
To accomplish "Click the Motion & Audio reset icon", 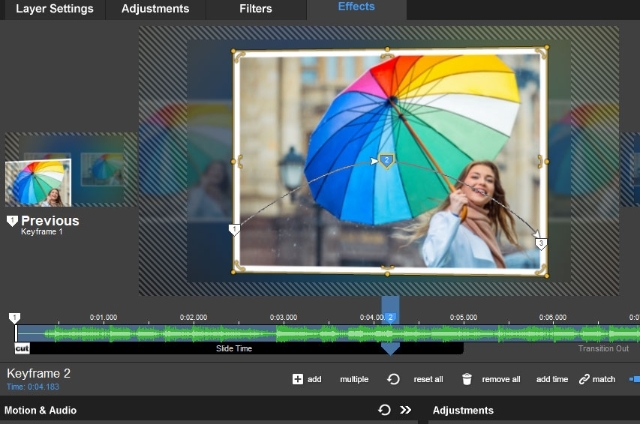I will (x=384, y=410).
